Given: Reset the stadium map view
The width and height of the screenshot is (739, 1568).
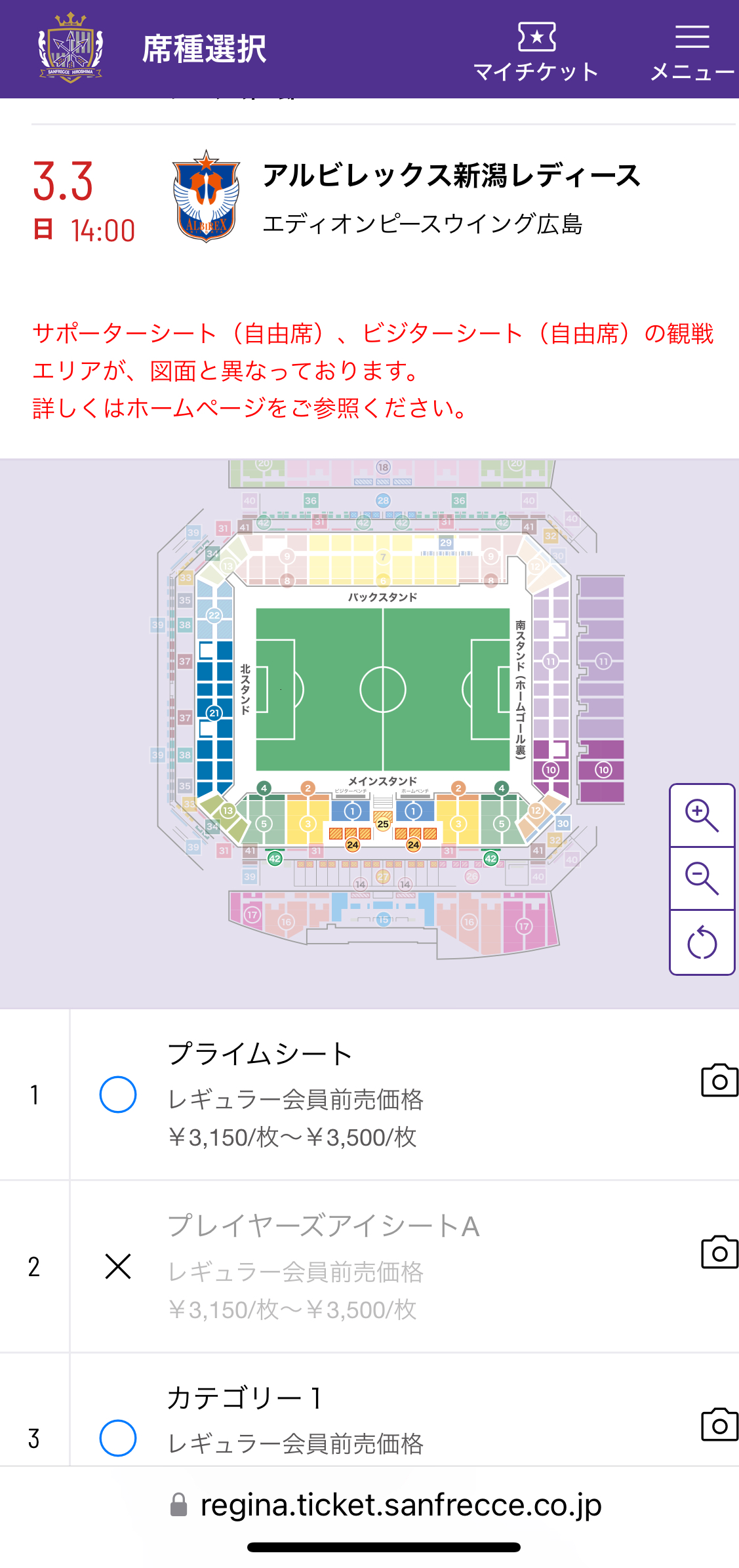Looking at the screenshot, I should pyautogui.click(x=702, y=942).
